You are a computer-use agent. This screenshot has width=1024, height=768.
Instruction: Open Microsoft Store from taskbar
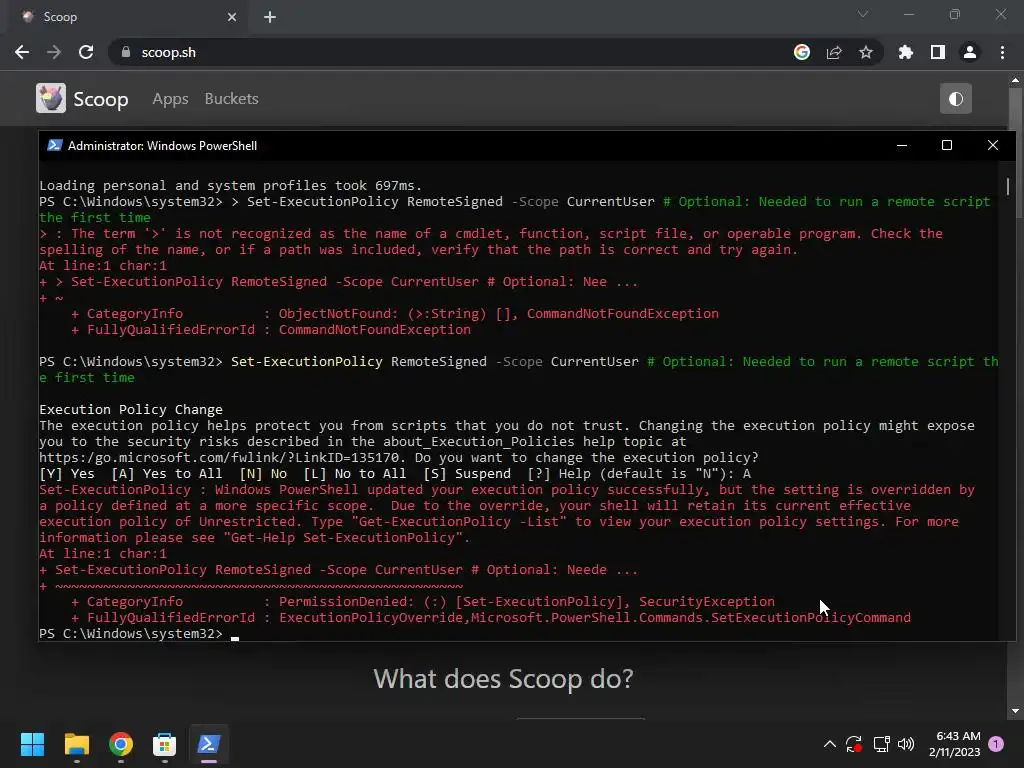165,744
